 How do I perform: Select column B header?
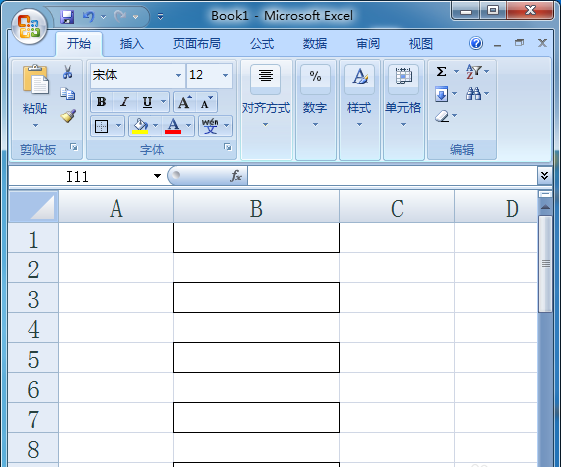pos(256,207)
